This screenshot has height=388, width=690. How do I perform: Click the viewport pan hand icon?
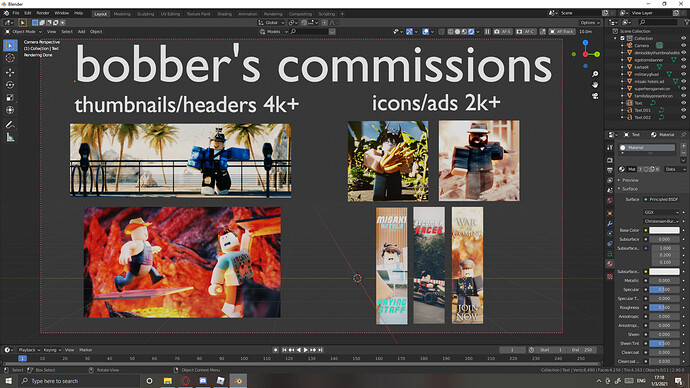[595, 85]
